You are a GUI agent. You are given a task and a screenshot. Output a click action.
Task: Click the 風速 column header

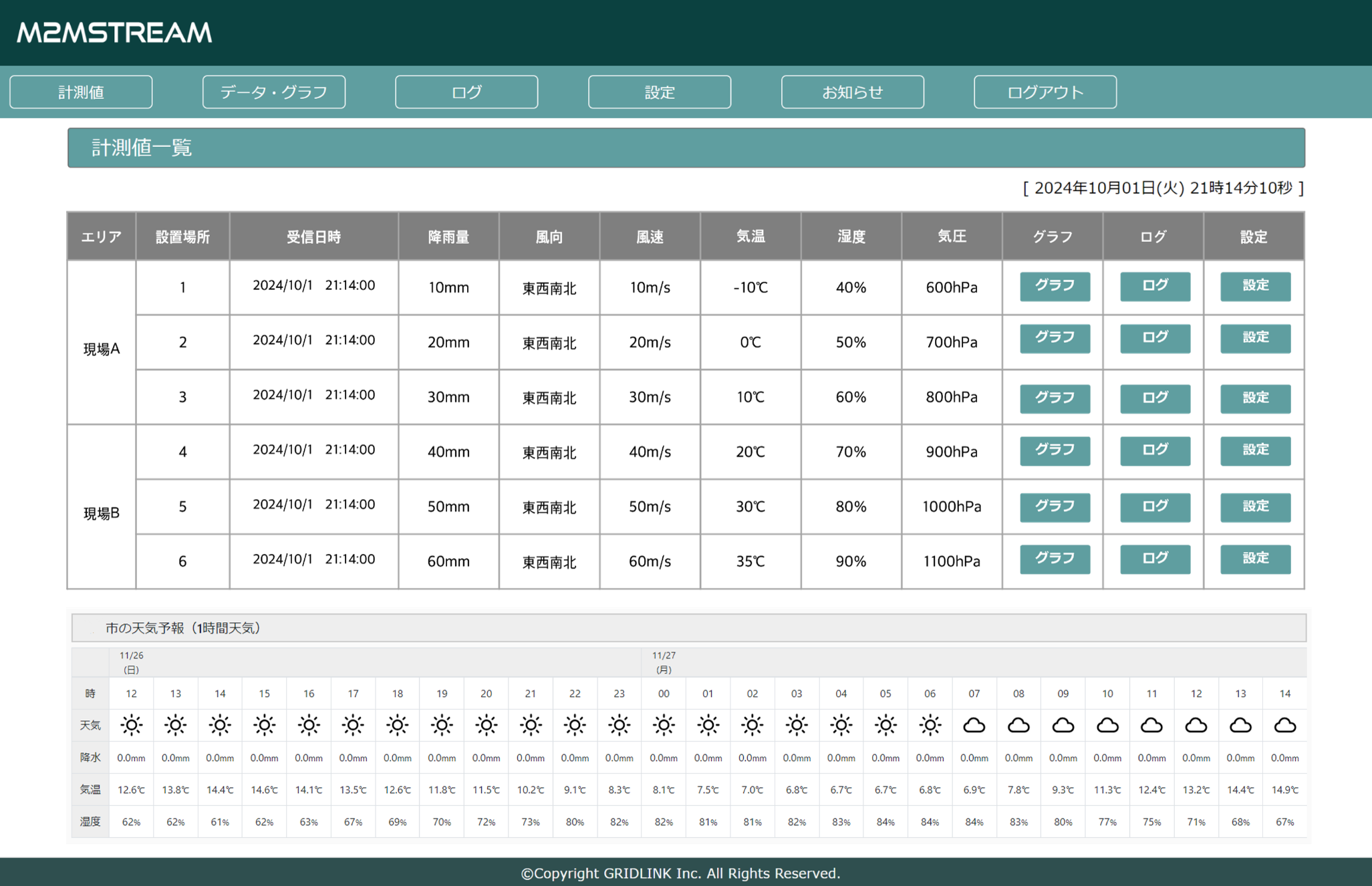click(x=650, y=237)
